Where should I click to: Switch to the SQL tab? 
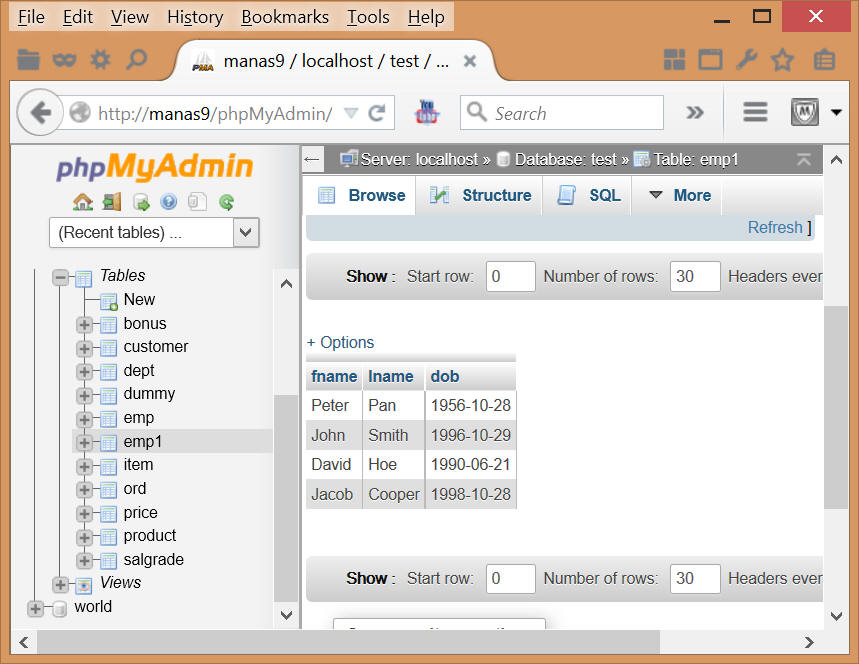point(588,195)
